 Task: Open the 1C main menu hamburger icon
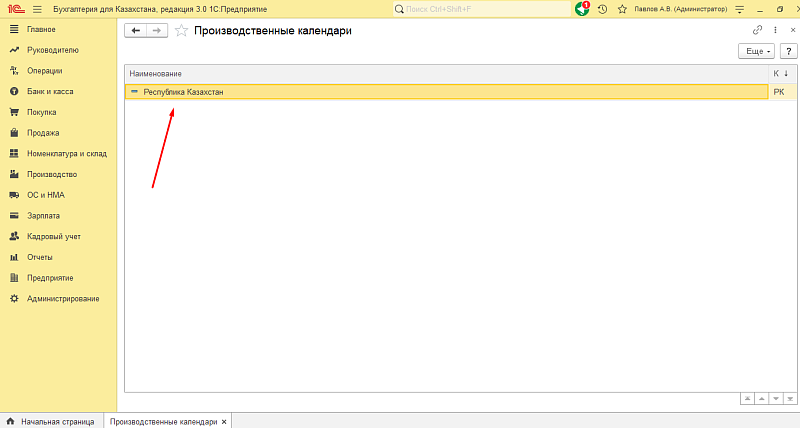point(37,9)
